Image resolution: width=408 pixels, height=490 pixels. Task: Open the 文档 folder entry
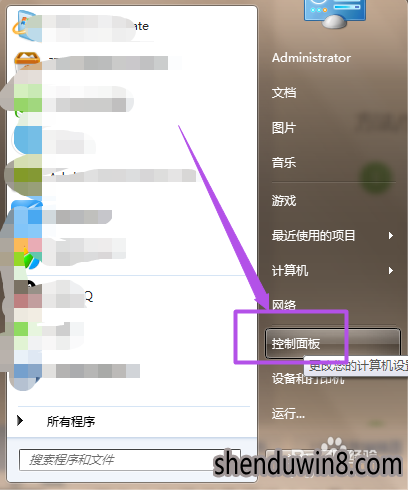[284, 93]
